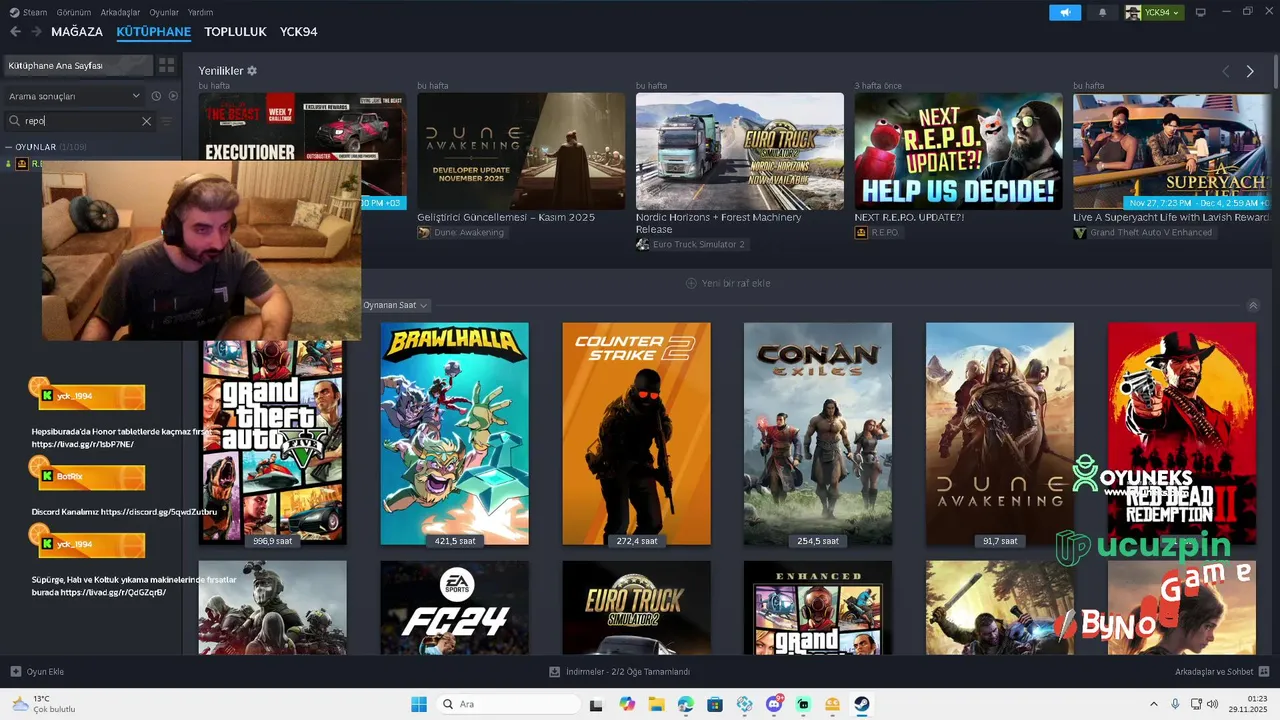Select Dune Awakening cover, 91,7 saat
The height and width of the screenshot is (720, 1280).
(1000, 433)
